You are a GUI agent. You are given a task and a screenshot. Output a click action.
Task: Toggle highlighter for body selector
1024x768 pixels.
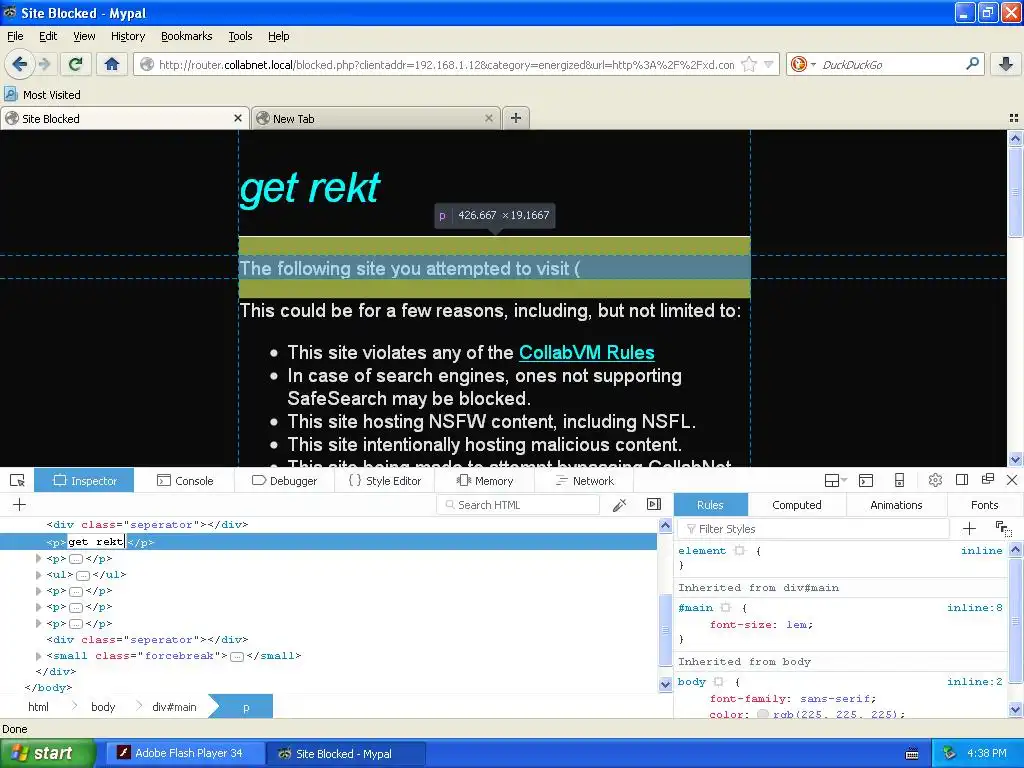point(718,682)
